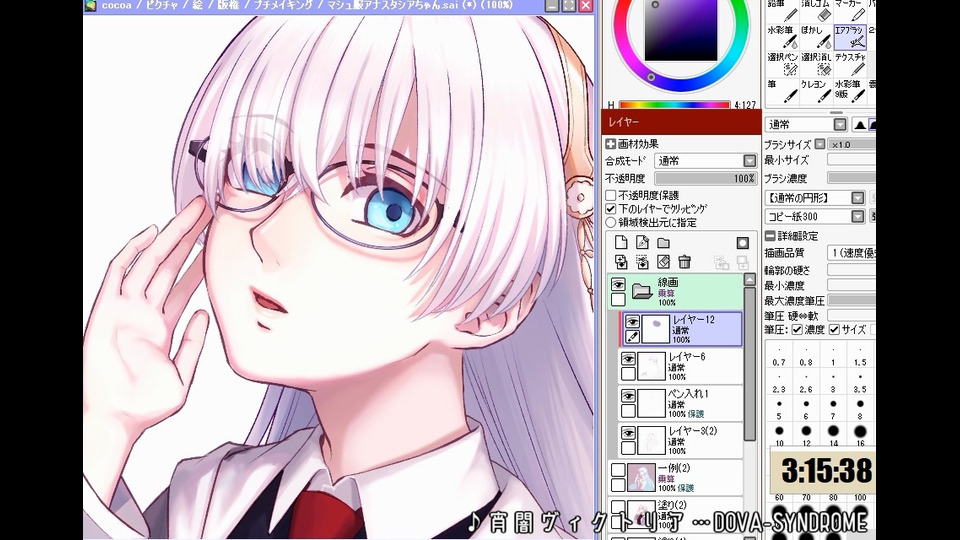Create a new linework layer

[642, 242]
